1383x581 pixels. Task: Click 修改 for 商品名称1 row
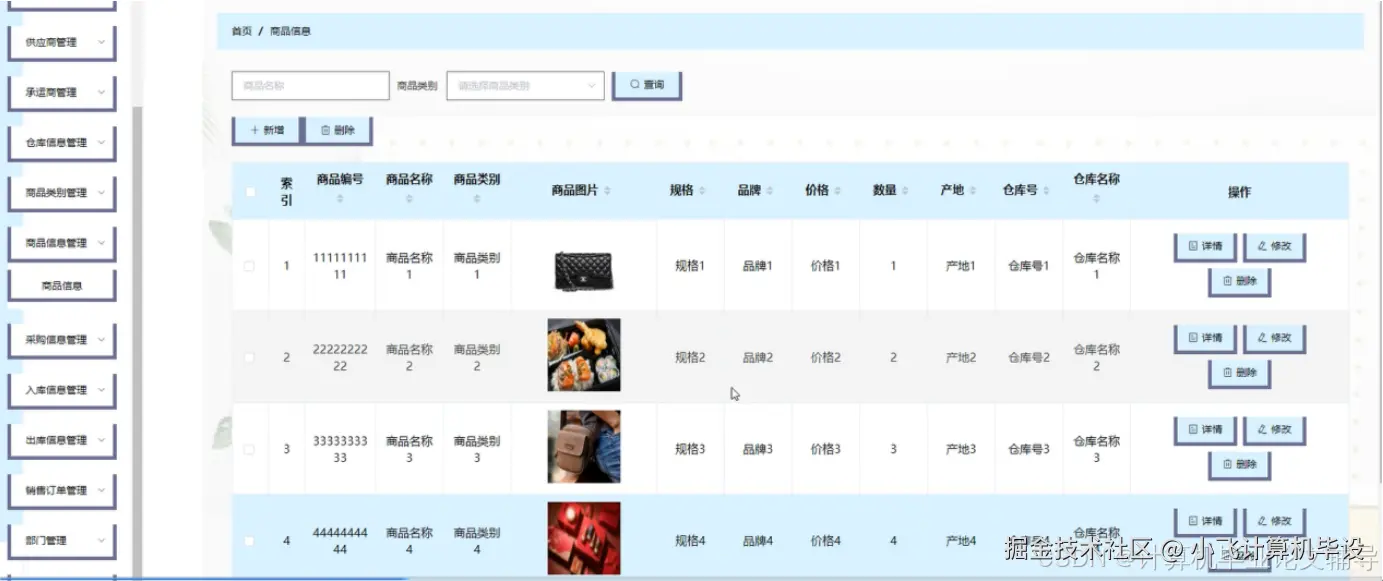pos(1274,246)
